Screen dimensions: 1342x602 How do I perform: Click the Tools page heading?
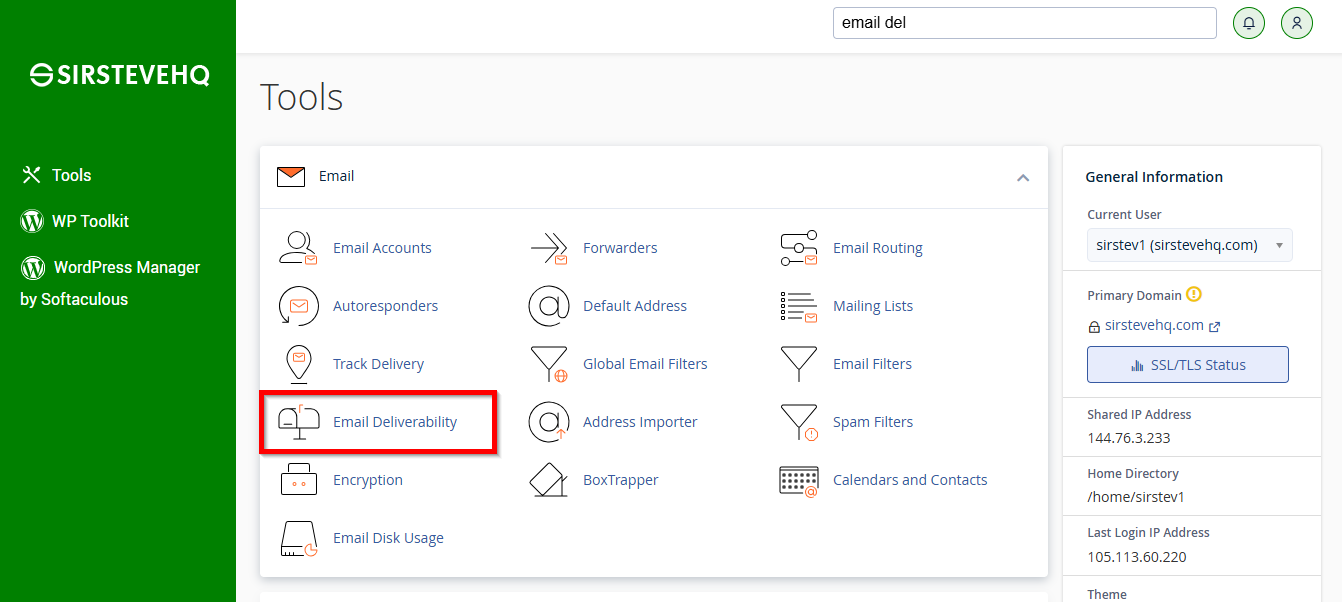click(302, 97)
